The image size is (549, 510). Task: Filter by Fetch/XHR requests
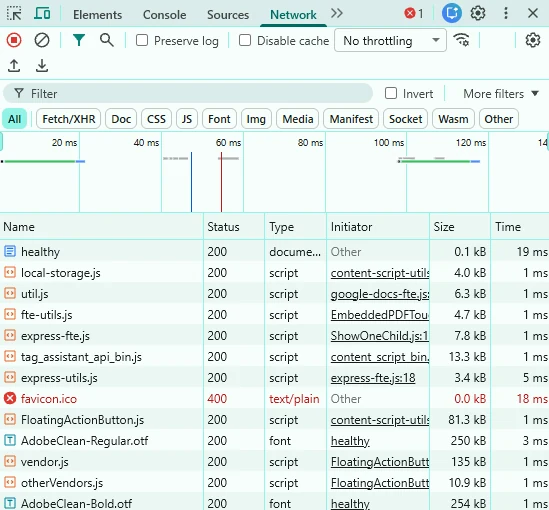pos(69,119)
